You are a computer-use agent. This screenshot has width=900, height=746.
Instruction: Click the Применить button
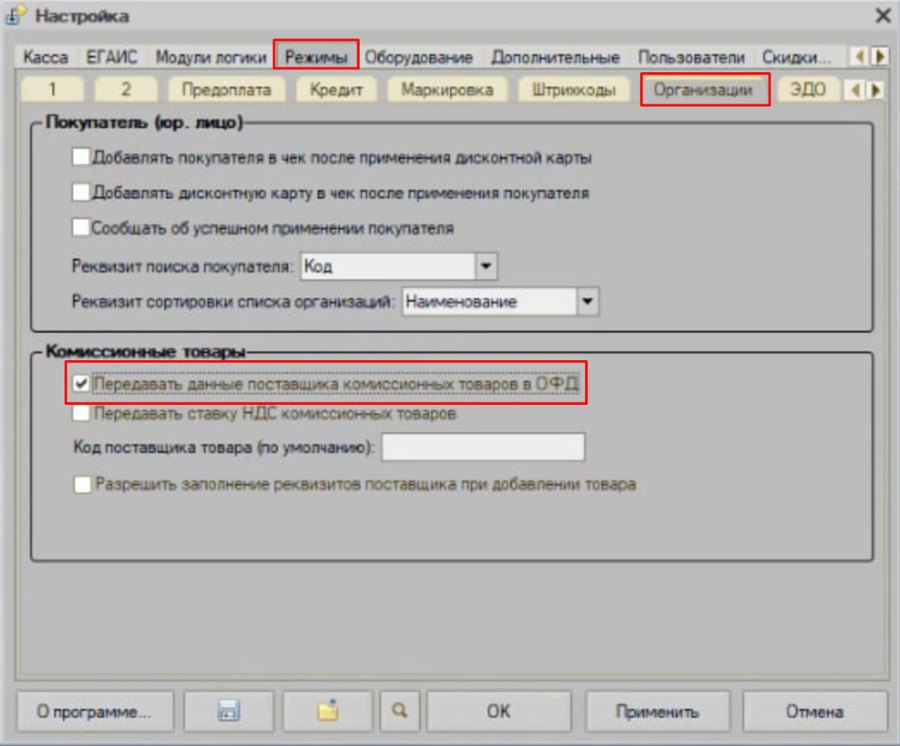658,711
